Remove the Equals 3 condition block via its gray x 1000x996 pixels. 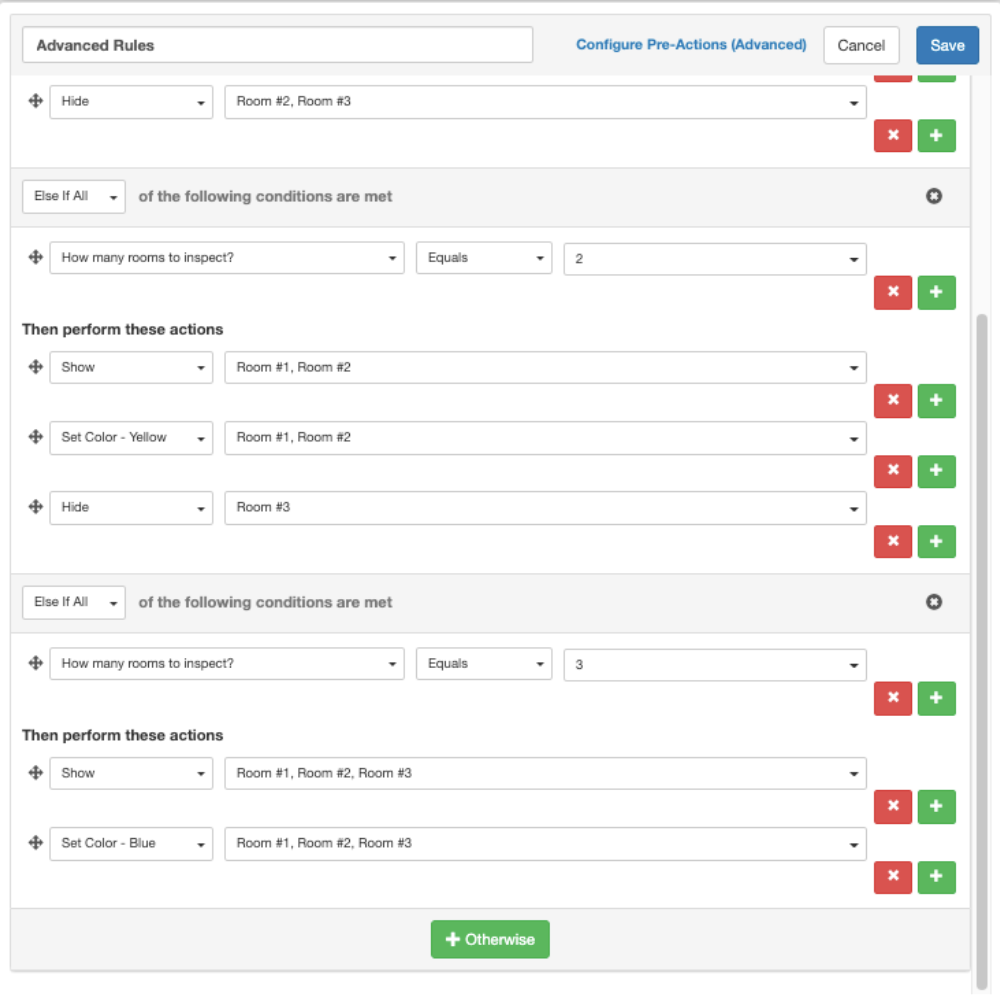[933, 602]
